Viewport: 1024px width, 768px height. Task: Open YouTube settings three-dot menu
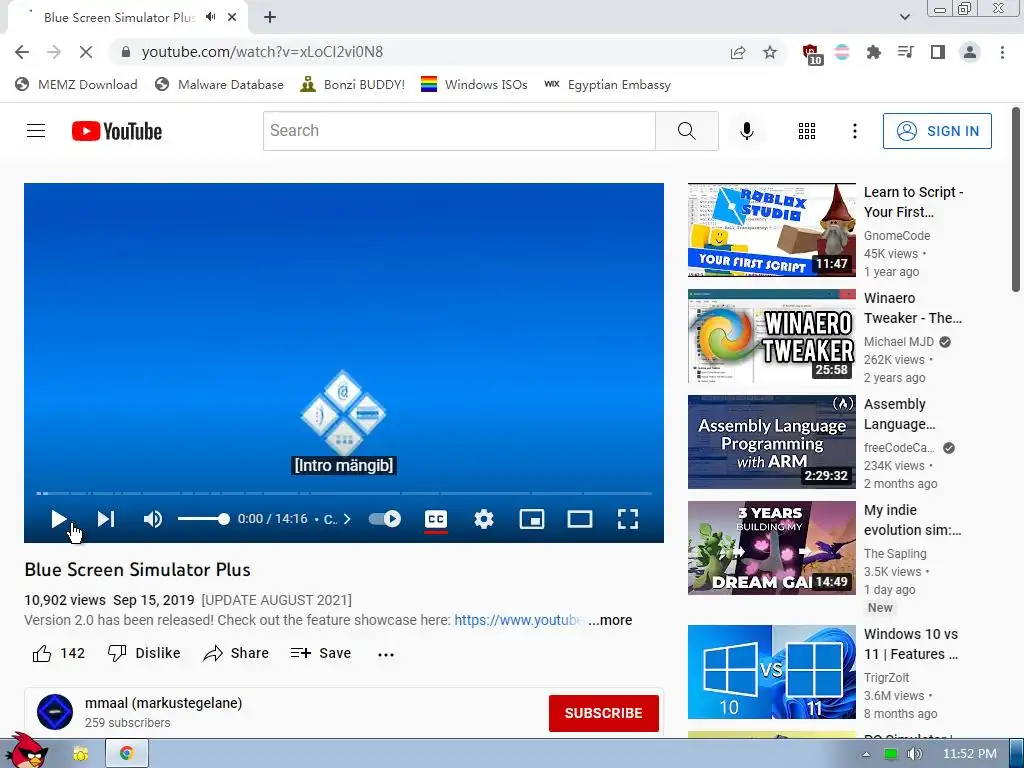point(854,131)
